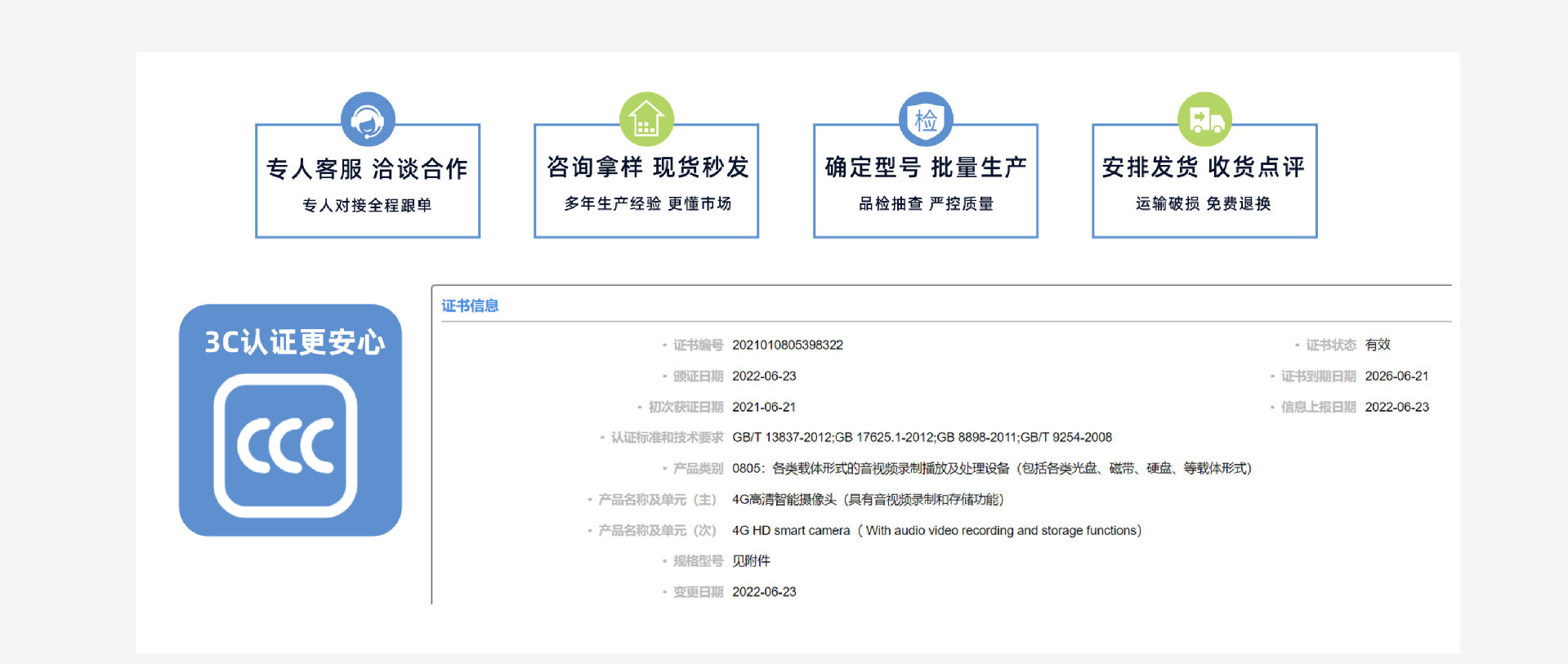This screenshot has width=1568, height=664.
Task: Select the 专人客服 洽谈合作 heading
Action: (367, 168)
